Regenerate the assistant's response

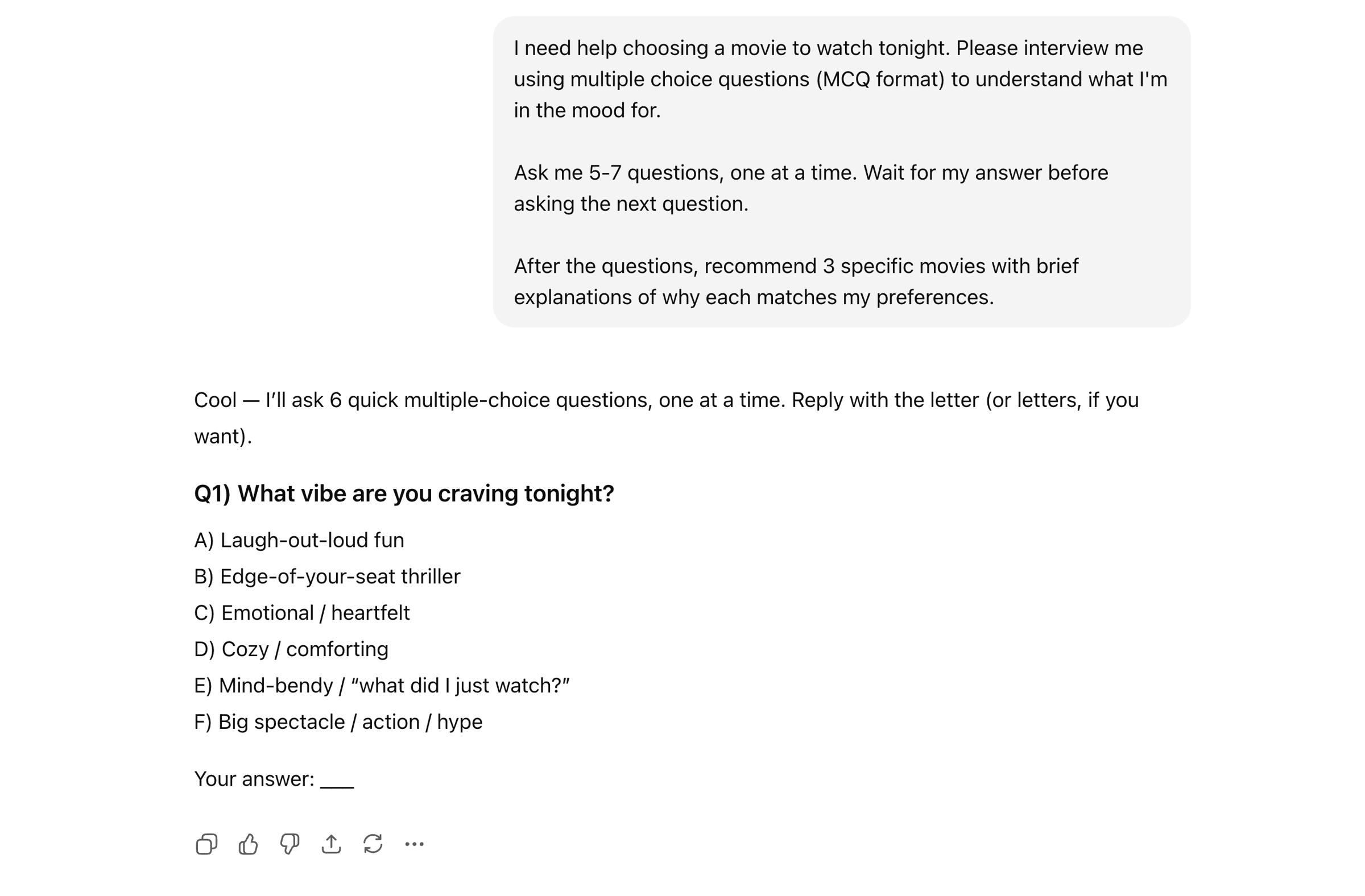(x=373, y=844)
